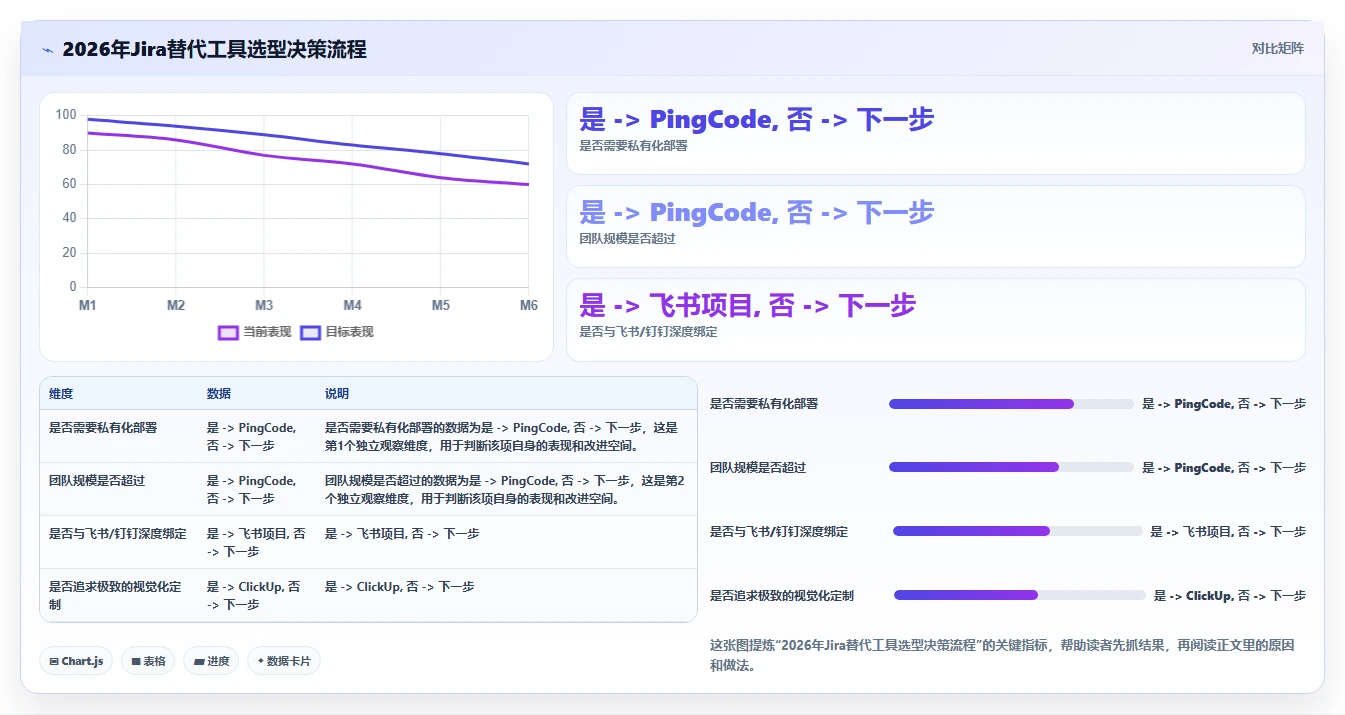Click the progress bar for 是否追求极致的视觉化定制
Image resolution: width=1345 pixels, height=715 pixels.
[1019, 595]
